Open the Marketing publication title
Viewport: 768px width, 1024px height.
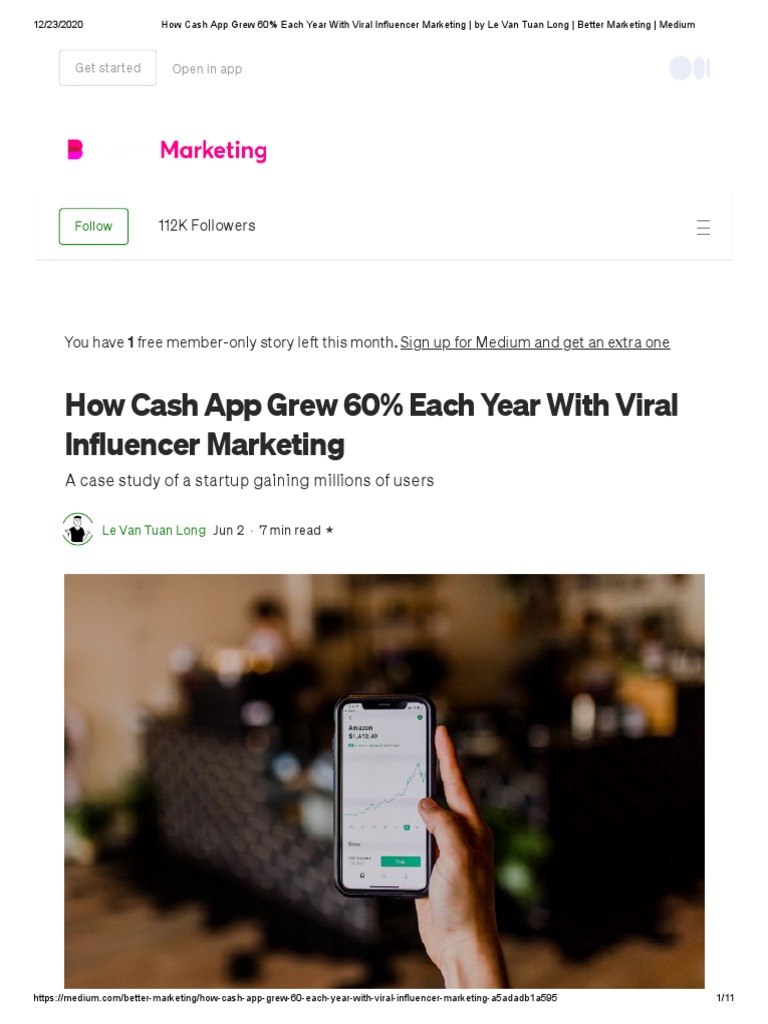(x=214, y=150)
